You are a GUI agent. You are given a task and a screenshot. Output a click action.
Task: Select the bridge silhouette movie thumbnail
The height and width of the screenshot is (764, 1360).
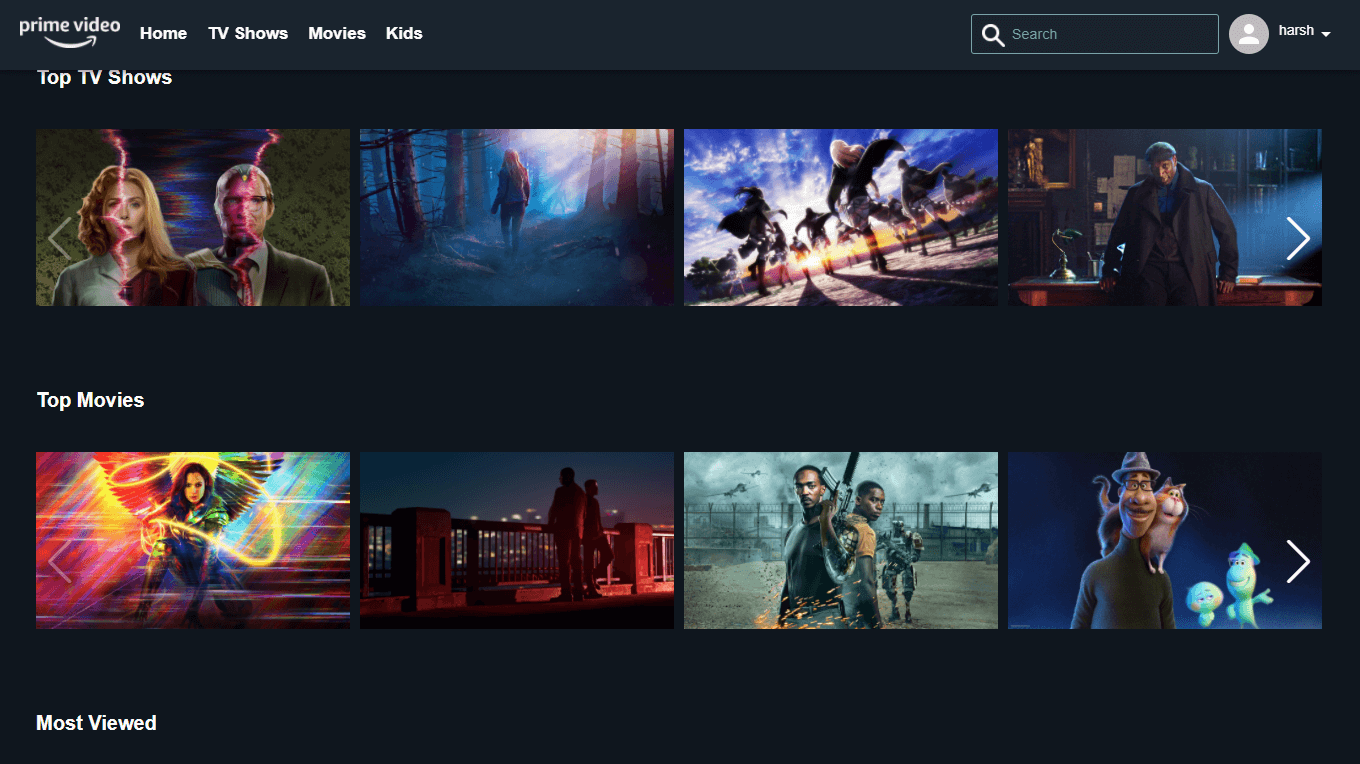[x=516, y=540]
